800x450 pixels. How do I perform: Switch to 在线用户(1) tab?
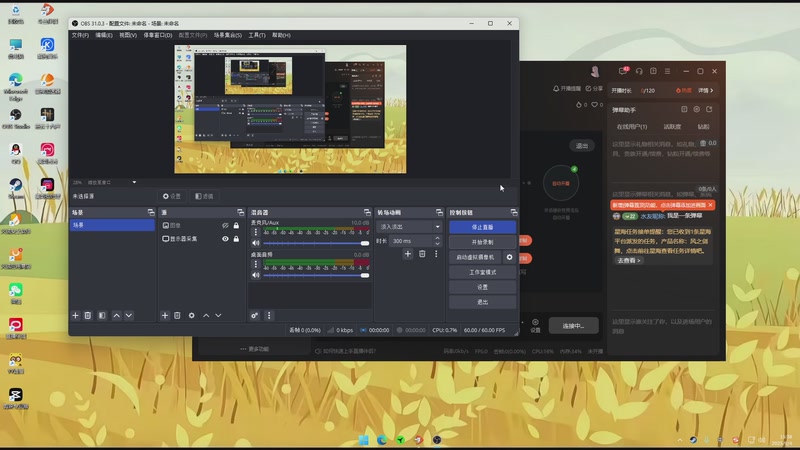[x=632, y=127]
